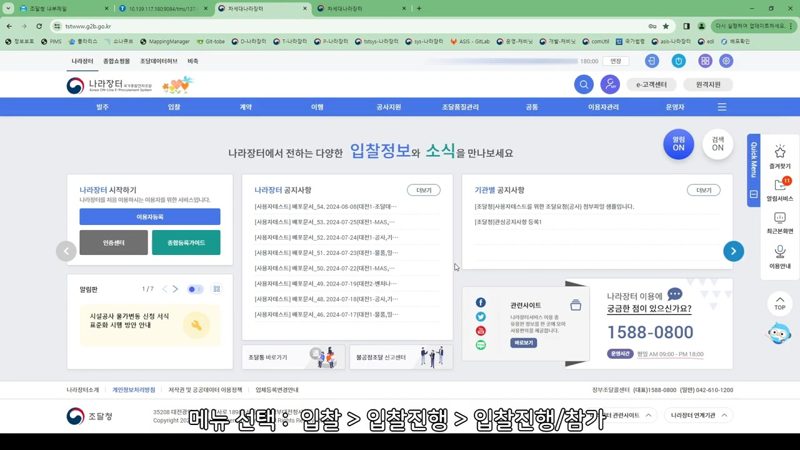This screenshot has height=450, width=800.
Task: Toggle the 알림 ON round button
Action: [679, 144]
